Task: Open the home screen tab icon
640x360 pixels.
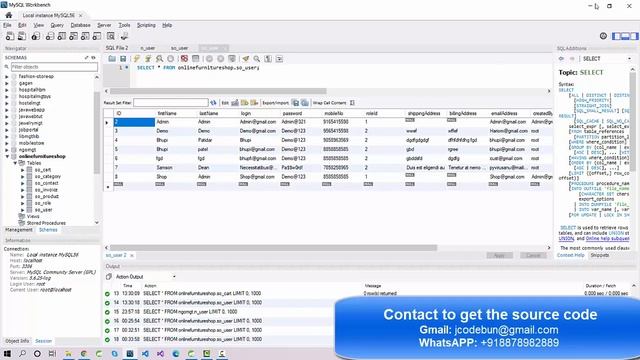Action: pyautogui.click(x=9, y=15)
